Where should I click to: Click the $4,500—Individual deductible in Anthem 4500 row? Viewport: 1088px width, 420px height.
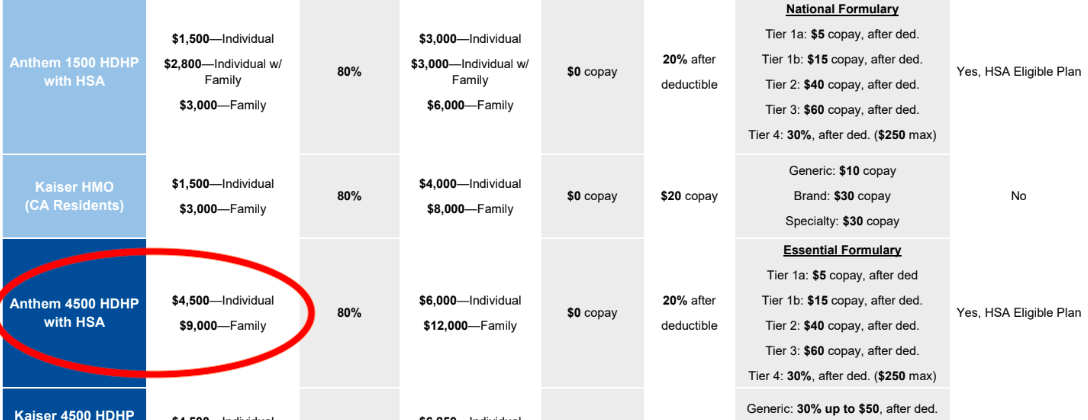click(223, 300)
